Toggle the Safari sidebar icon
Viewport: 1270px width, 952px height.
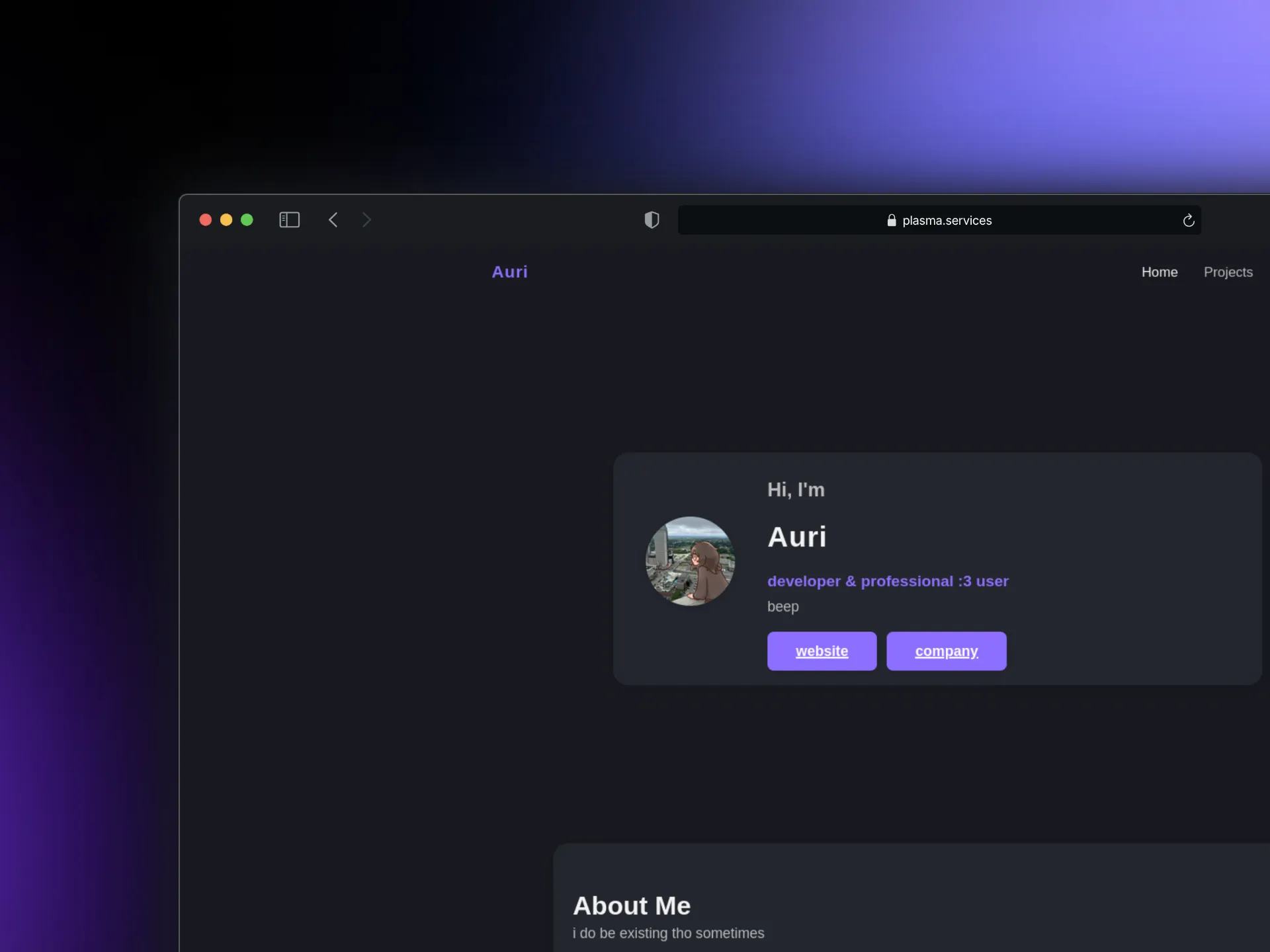tap(289, 219)
